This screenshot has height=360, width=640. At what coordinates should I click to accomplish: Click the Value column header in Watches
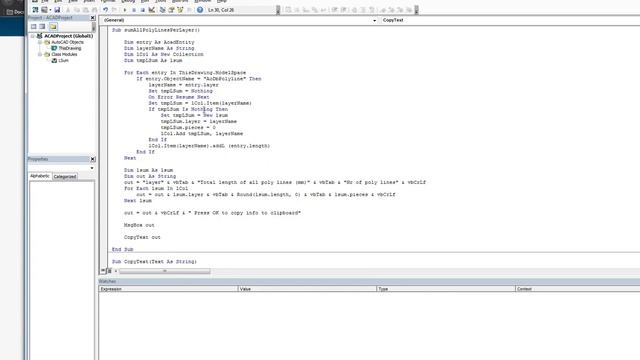tap(307, 289)
